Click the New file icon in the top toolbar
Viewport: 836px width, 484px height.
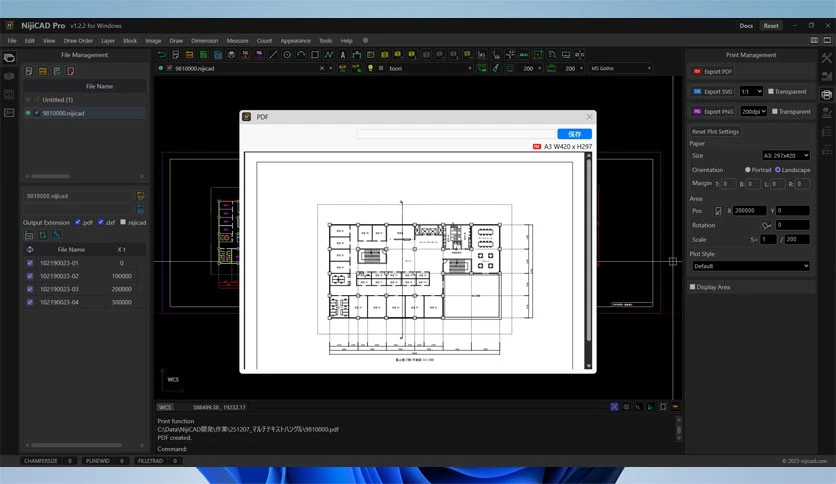(175, 55)
